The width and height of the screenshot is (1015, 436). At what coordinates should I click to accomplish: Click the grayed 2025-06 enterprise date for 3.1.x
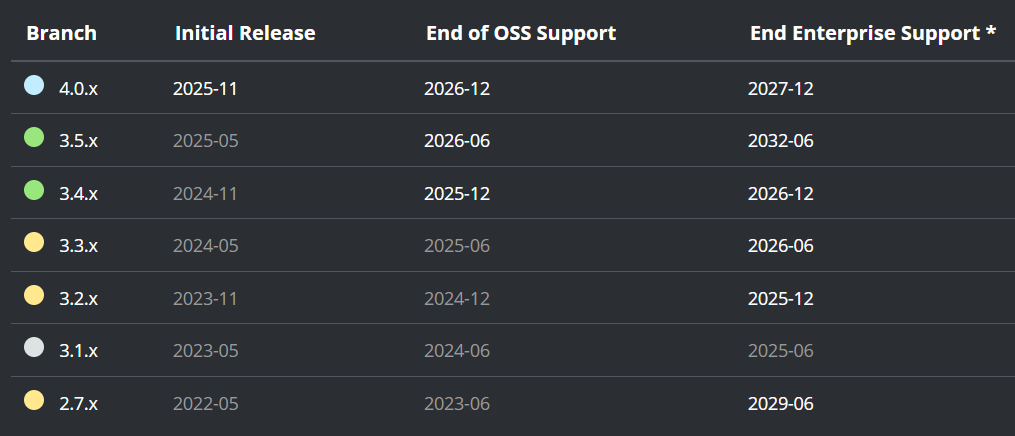(x=781, y=351)
